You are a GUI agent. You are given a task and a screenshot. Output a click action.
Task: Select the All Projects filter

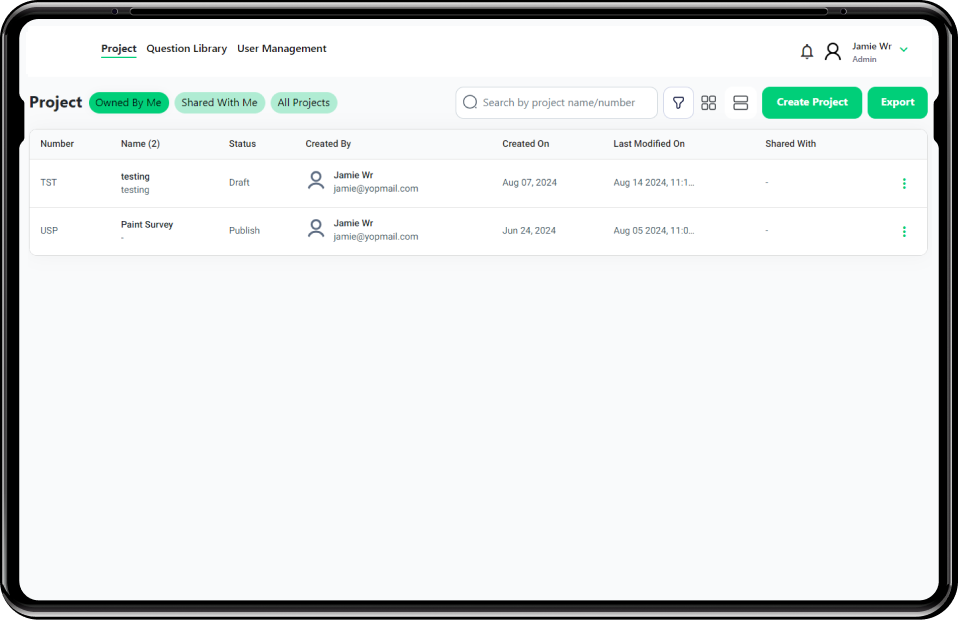(x=303, y=103)
